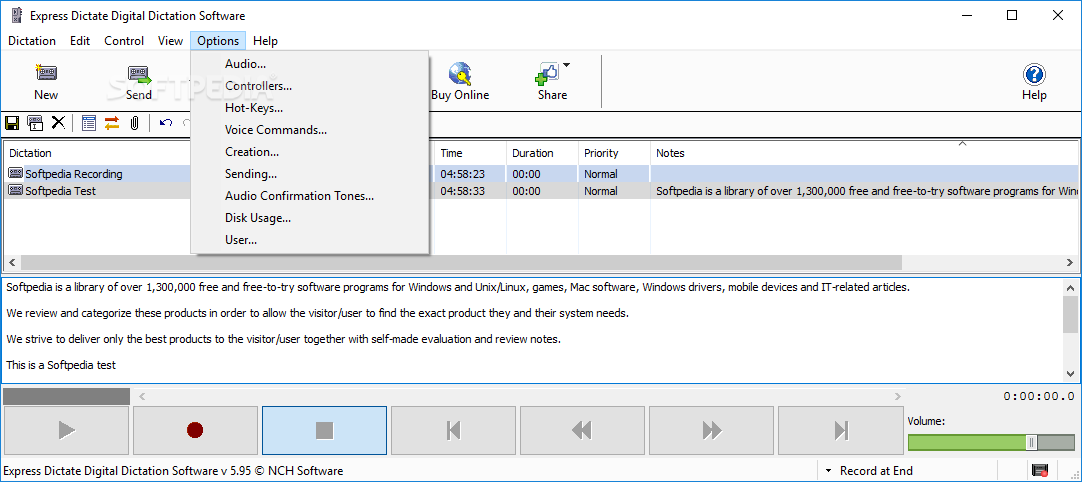The image size is (1082, 482).
Task: Click the recorder icon in status bar
Action: [1039, 471]
